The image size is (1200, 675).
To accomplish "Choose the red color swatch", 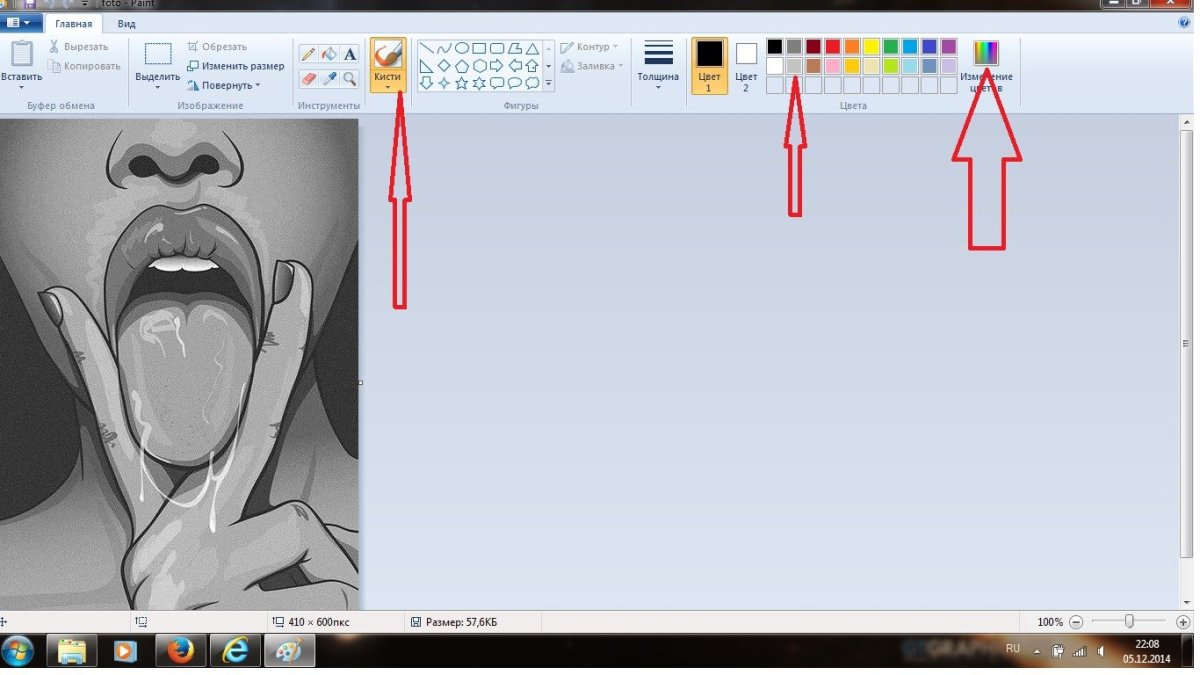I will click(x=832, y=46).
